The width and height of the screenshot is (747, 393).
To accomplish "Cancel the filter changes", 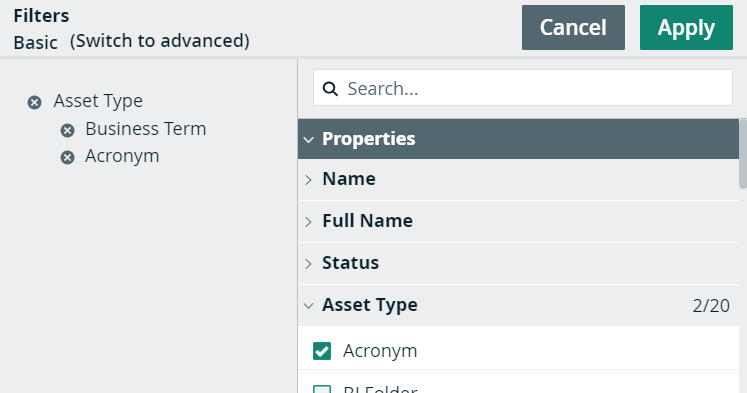I will click(573, 28).
